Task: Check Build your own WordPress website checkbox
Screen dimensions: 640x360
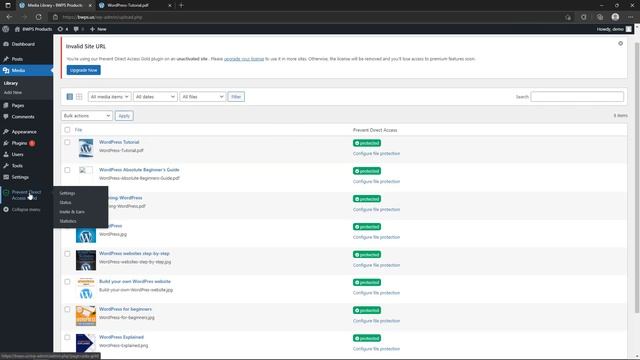Action: [x=67, y=282]
